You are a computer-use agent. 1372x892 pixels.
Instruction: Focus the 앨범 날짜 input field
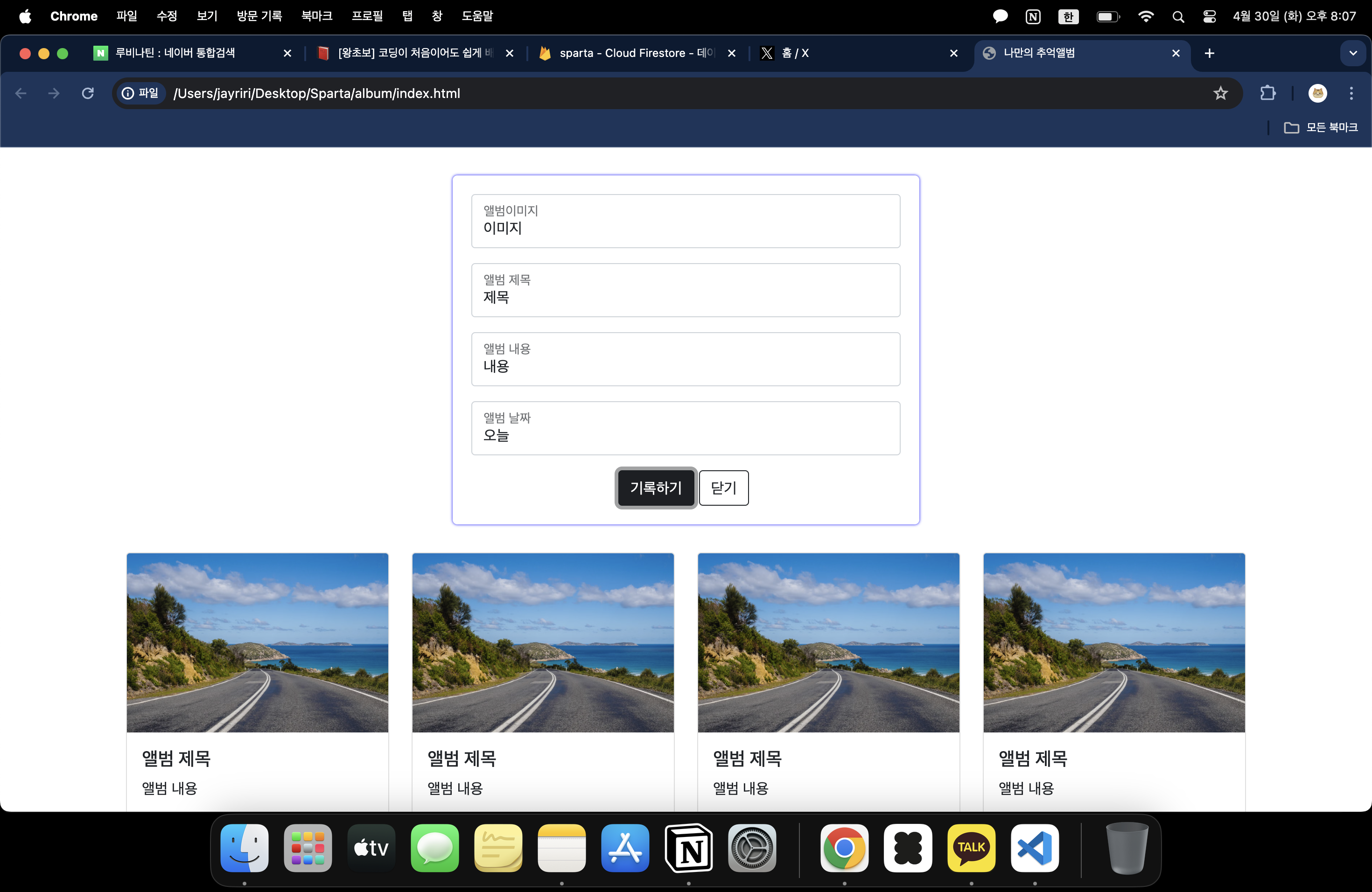pyautogui.click(x=686, y=429)
